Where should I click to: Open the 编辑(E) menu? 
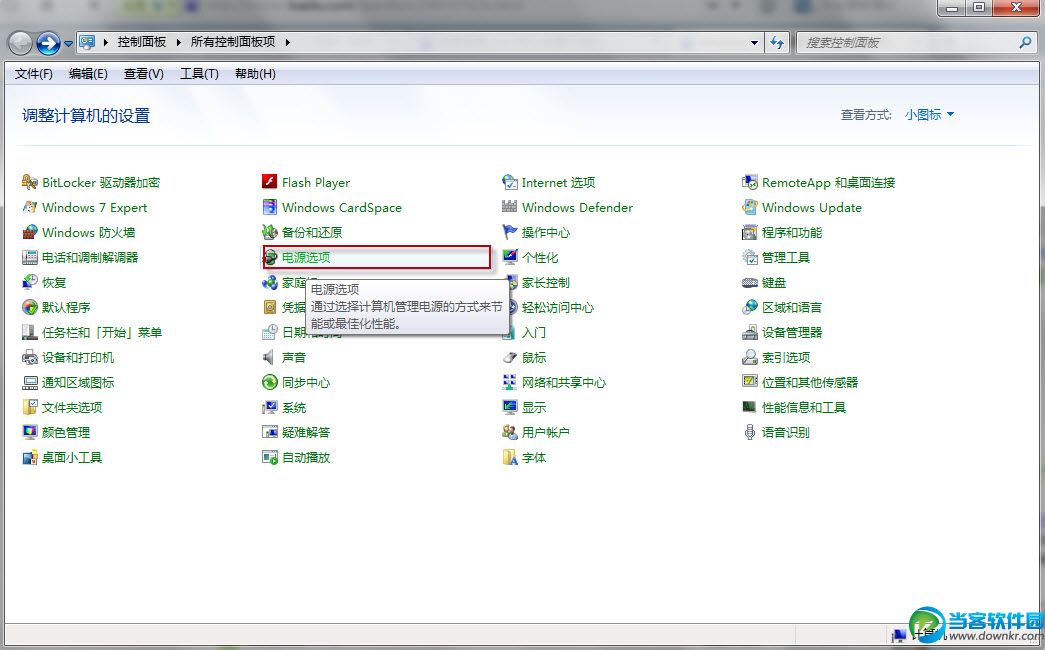[88, 74]
